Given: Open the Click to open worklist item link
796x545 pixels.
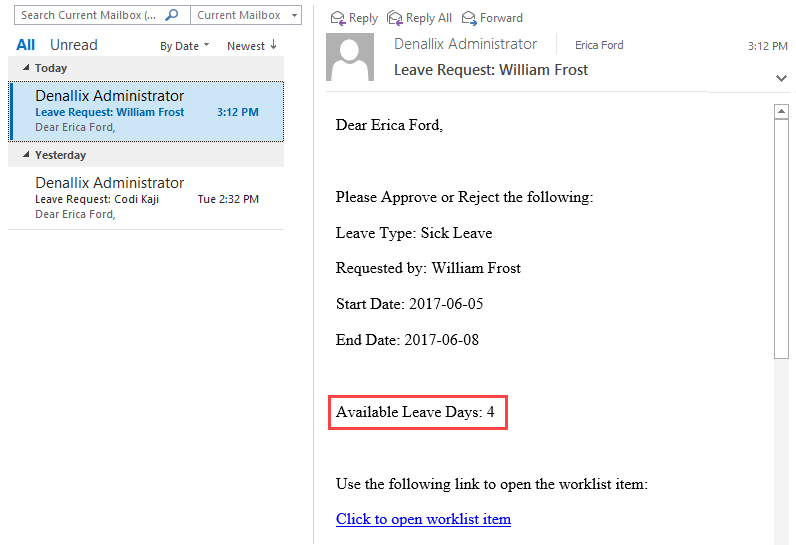Looking at the screenshot, I should (x=423, y=519).
